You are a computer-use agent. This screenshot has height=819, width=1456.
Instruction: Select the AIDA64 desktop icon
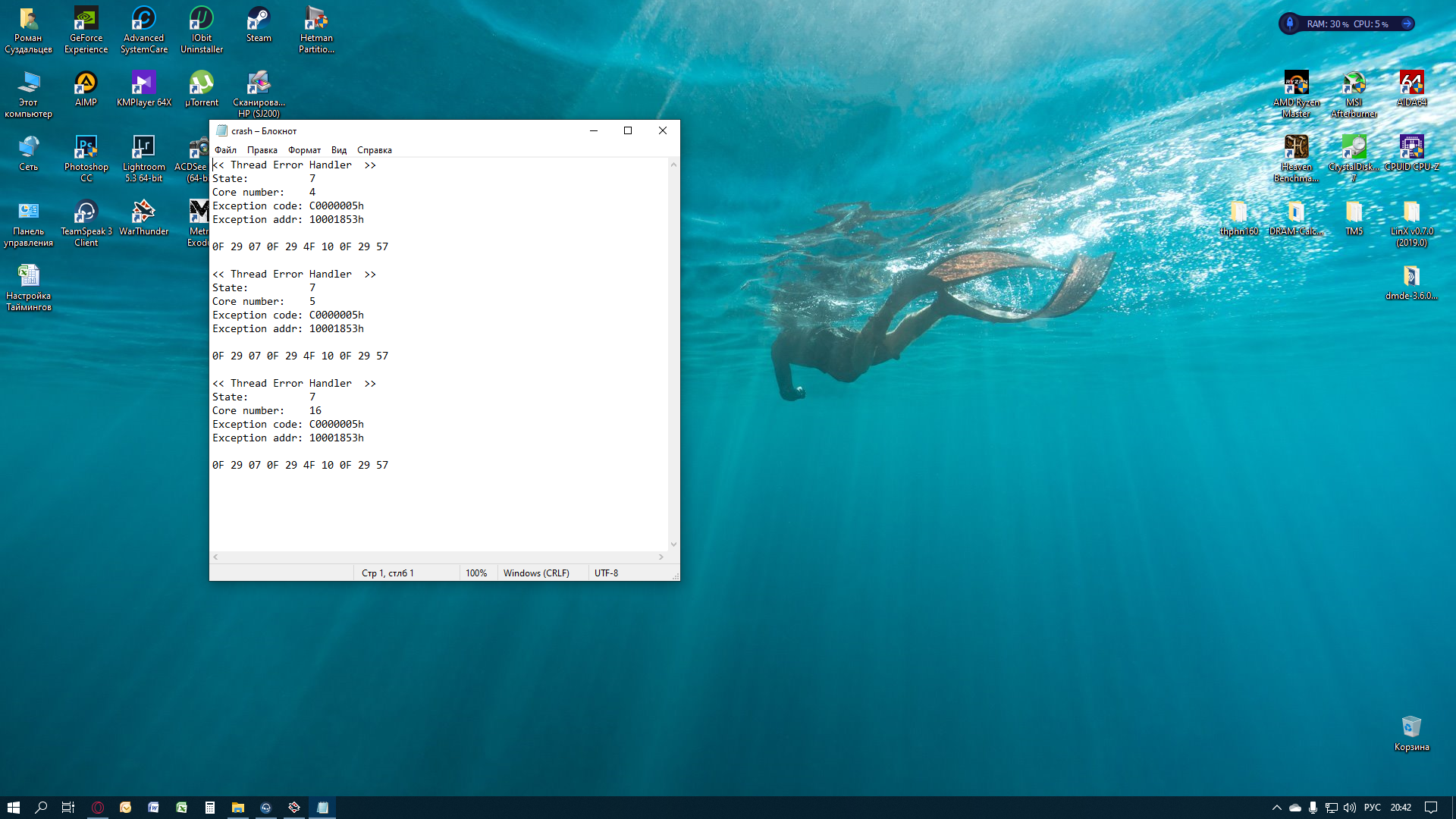[1411, 83]
